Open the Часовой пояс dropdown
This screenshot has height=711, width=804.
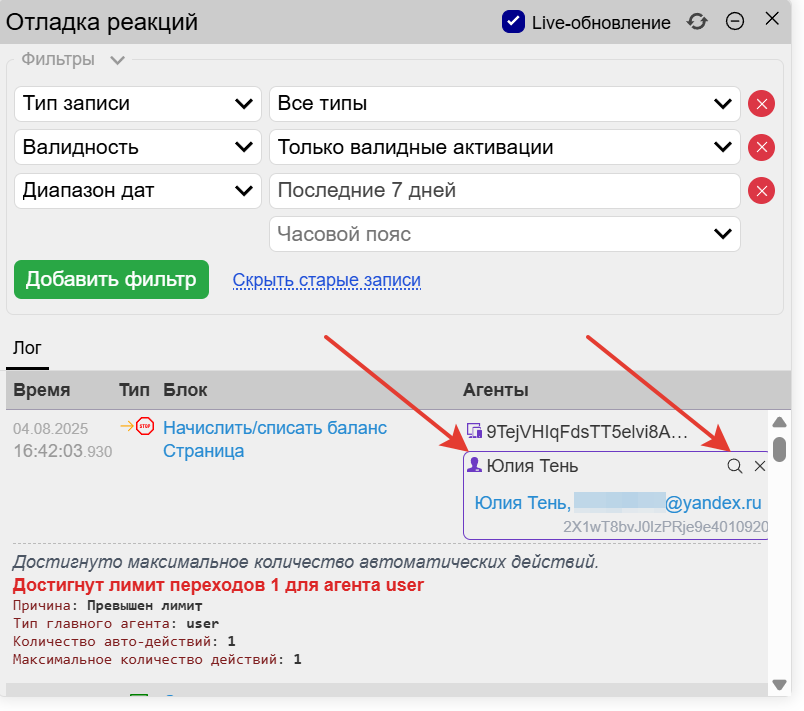coord(505,234)
